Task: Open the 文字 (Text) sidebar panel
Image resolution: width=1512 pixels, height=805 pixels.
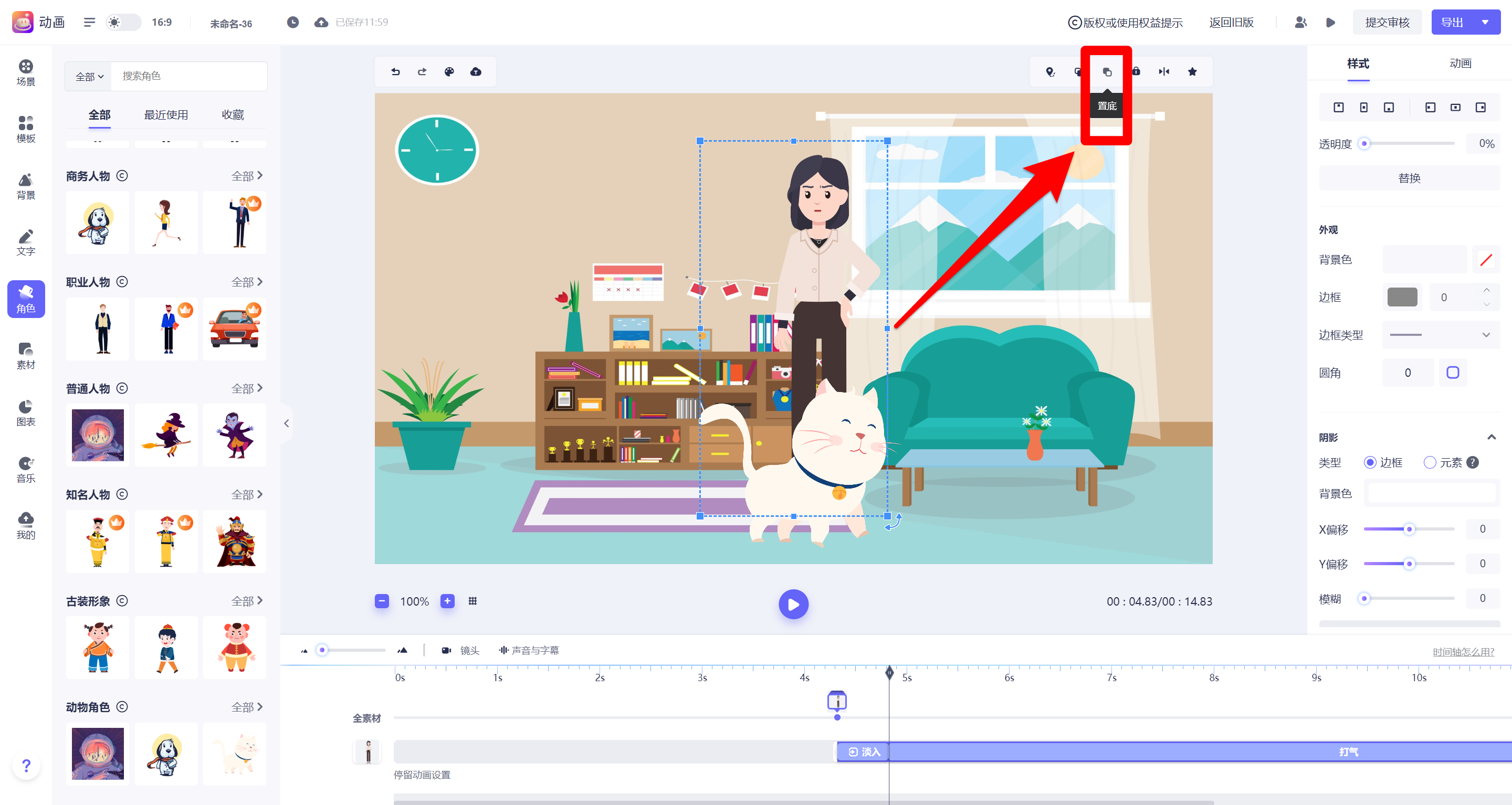Action: click(x=26, y=243)
